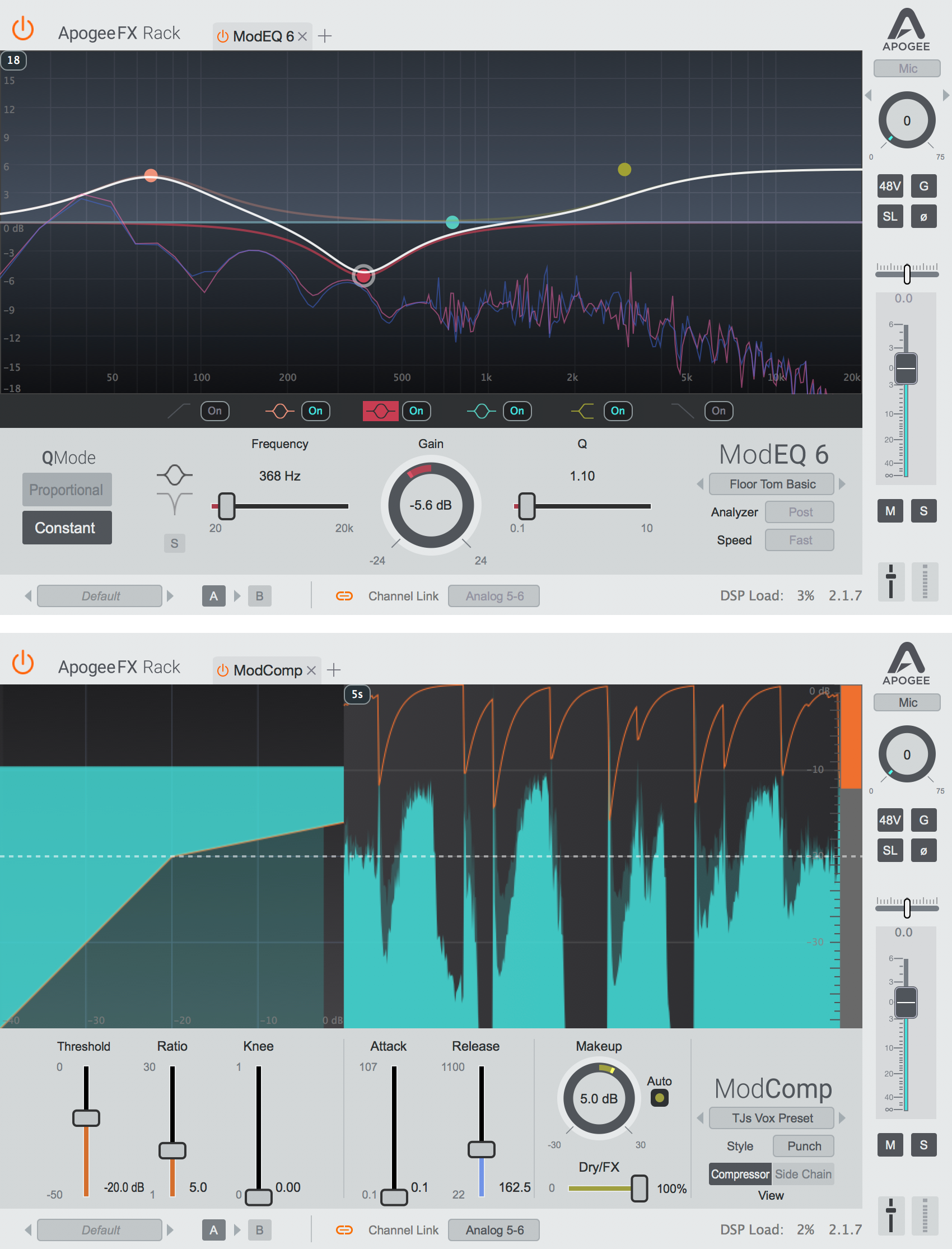This screenshot has height=1249, width=952.
Task: Turn off the teal bell band On toggle
Action: [517, 411]
